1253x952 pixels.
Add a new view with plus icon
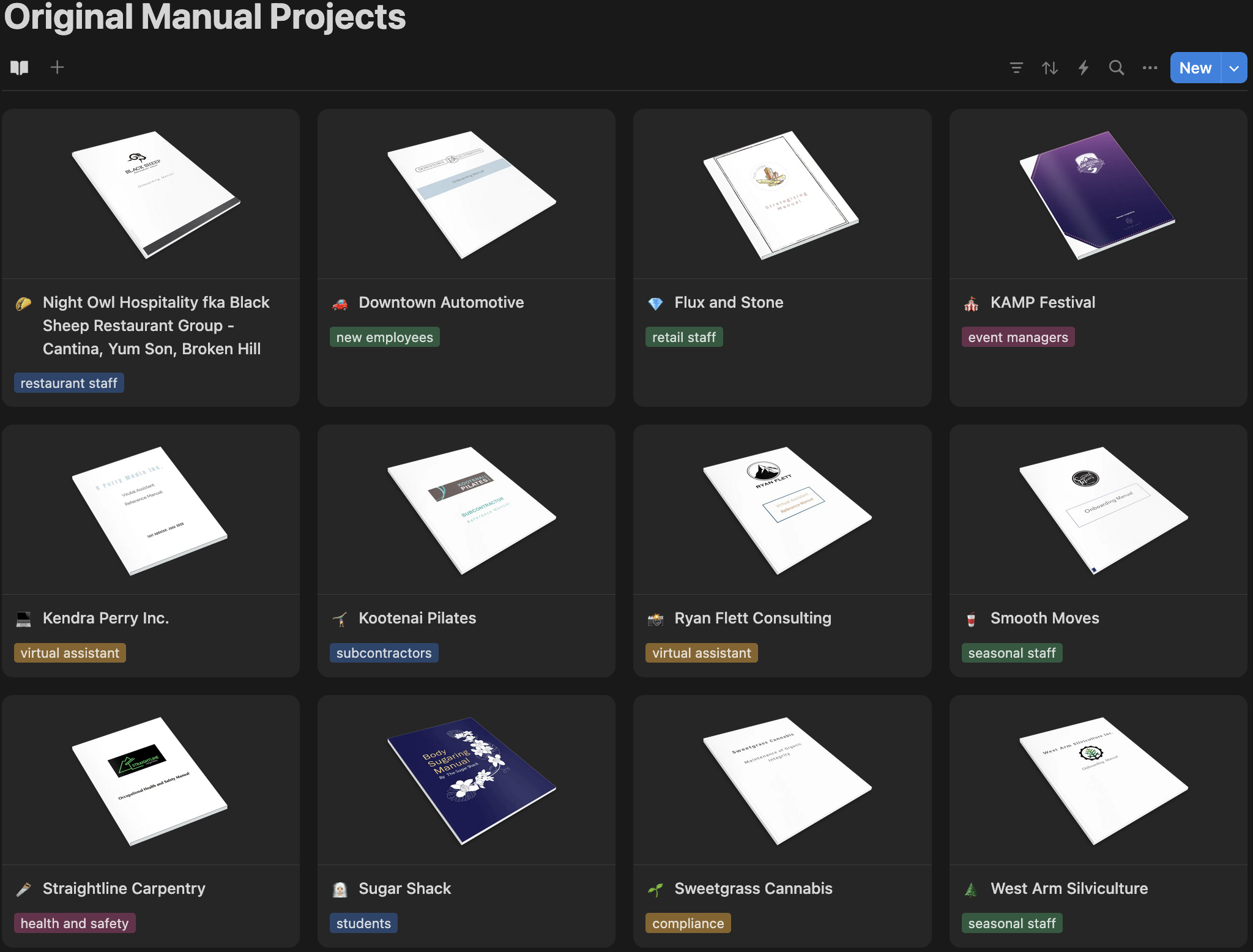pos(57,67)
